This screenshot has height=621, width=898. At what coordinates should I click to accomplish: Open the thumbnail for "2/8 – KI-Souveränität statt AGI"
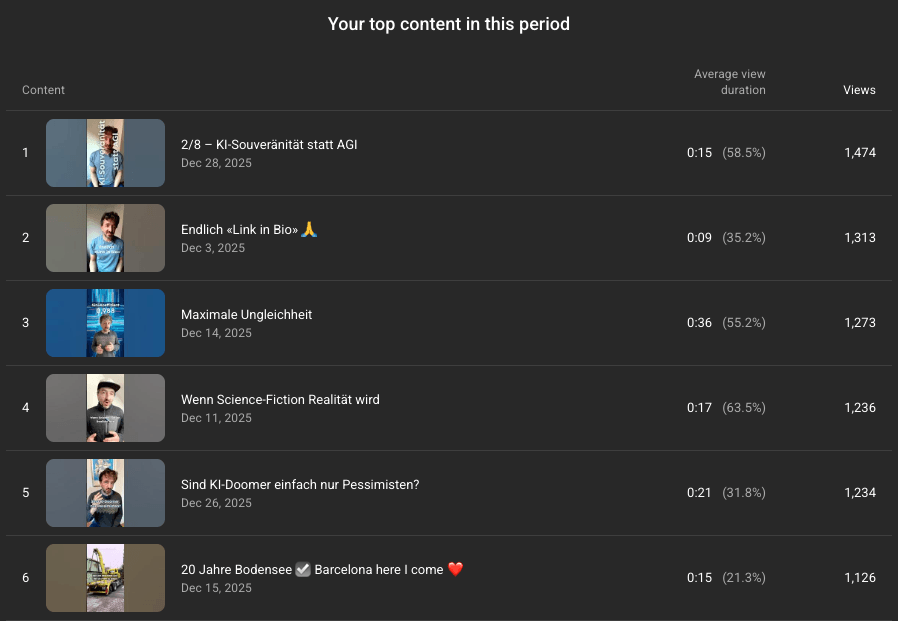coord(105,152)
